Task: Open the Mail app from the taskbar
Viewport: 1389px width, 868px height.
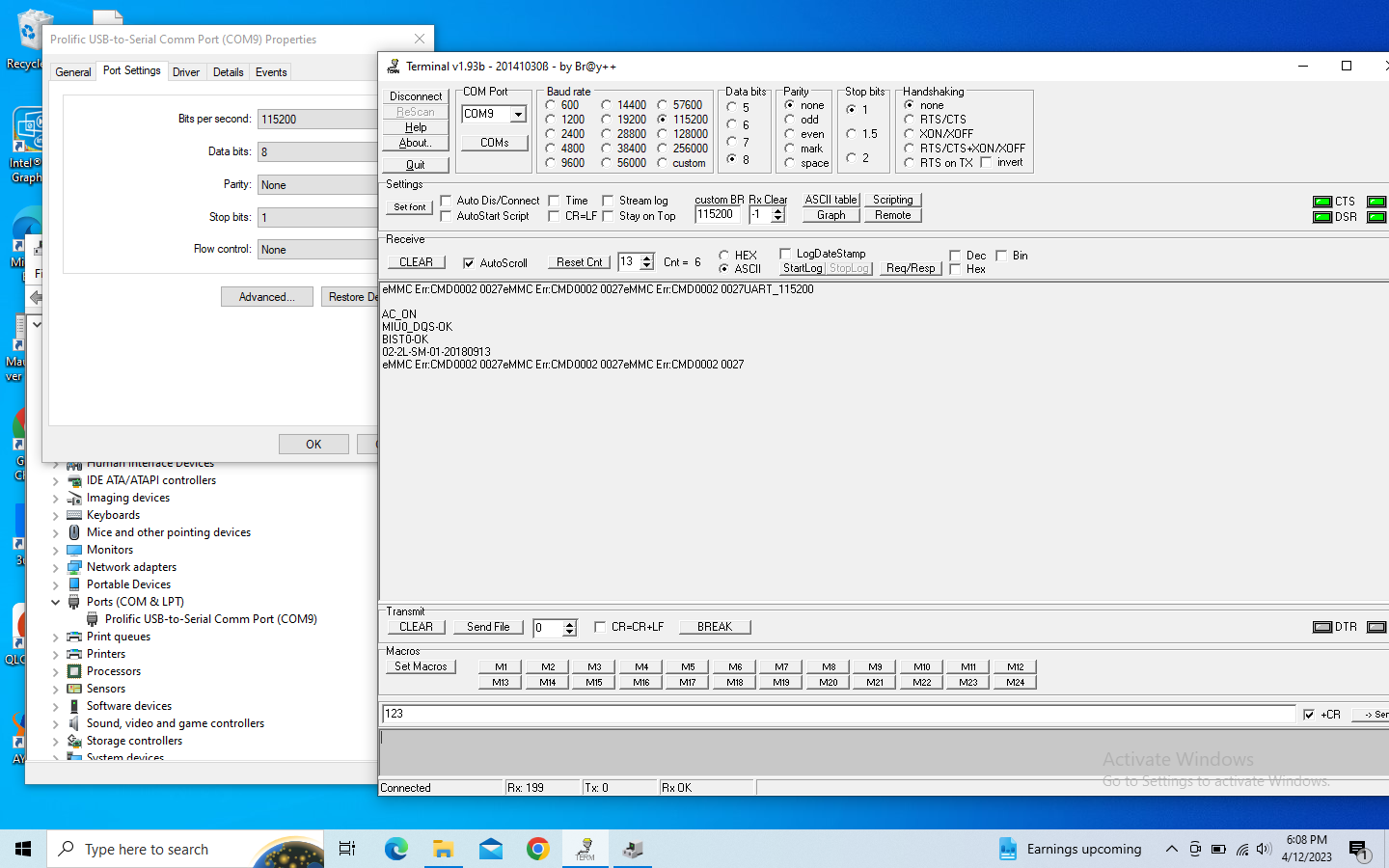Action: (491, 849)
